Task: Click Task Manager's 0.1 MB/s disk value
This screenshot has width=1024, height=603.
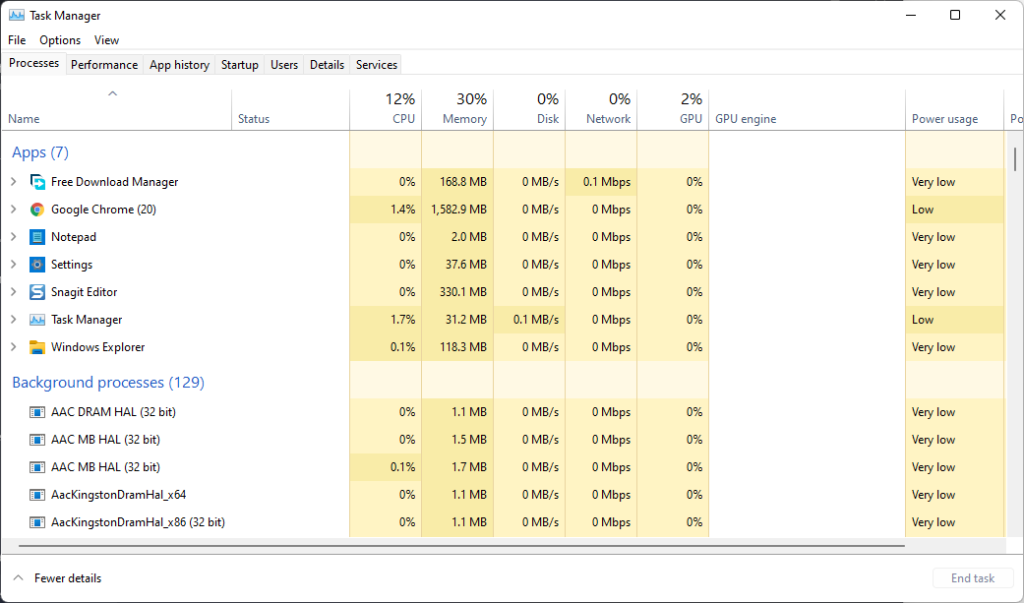Action: (x=536, y=319)
